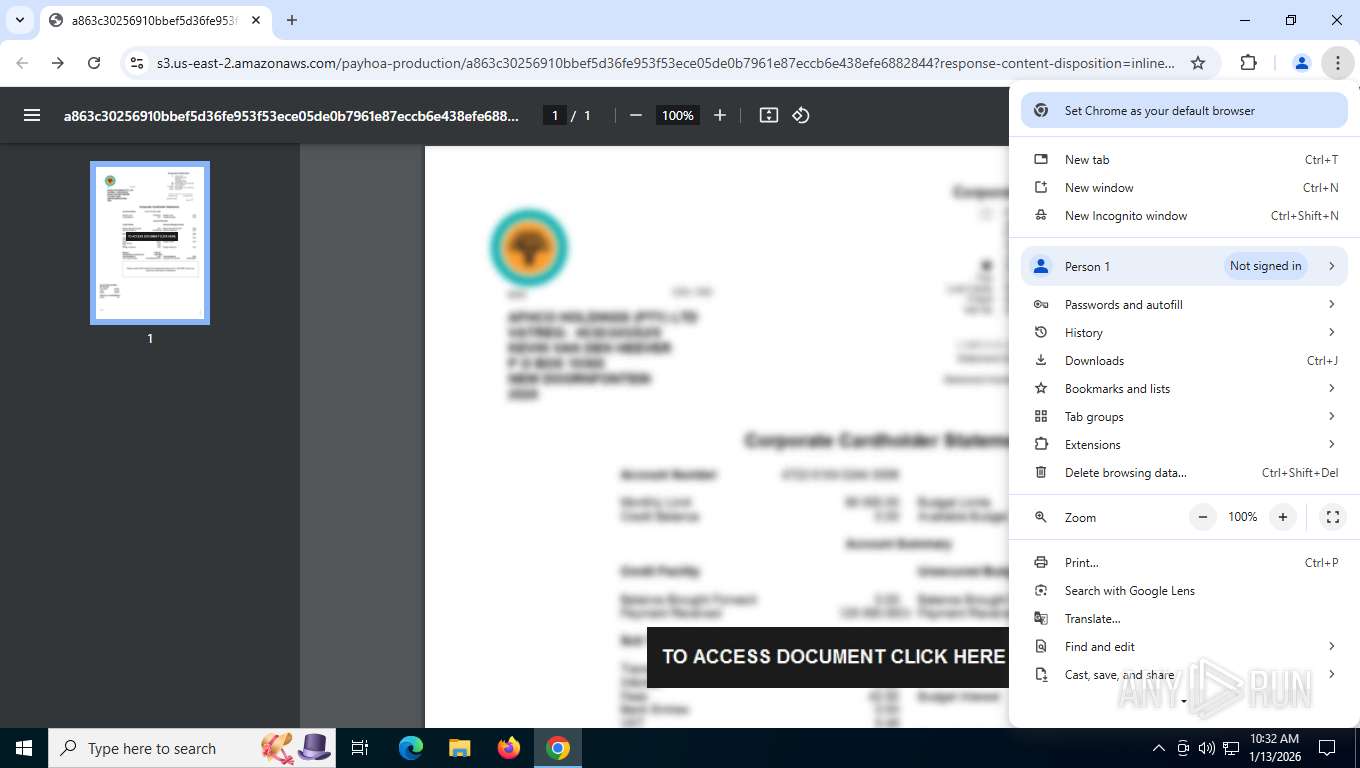1360x768 pixels.
Task: Expand the History submenu
Action: pyautogui.click(x=1184, y=333)
